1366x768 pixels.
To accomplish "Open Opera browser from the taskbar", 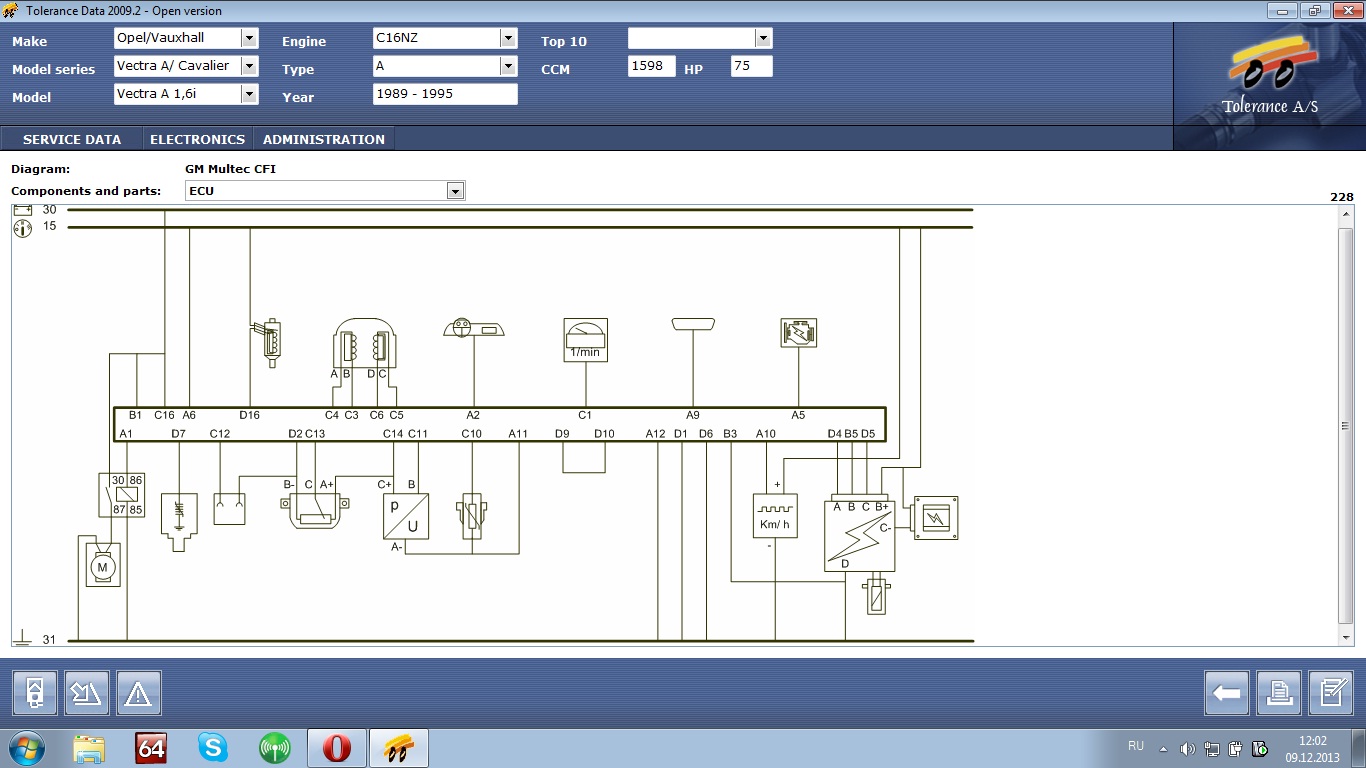I will 337,747.
